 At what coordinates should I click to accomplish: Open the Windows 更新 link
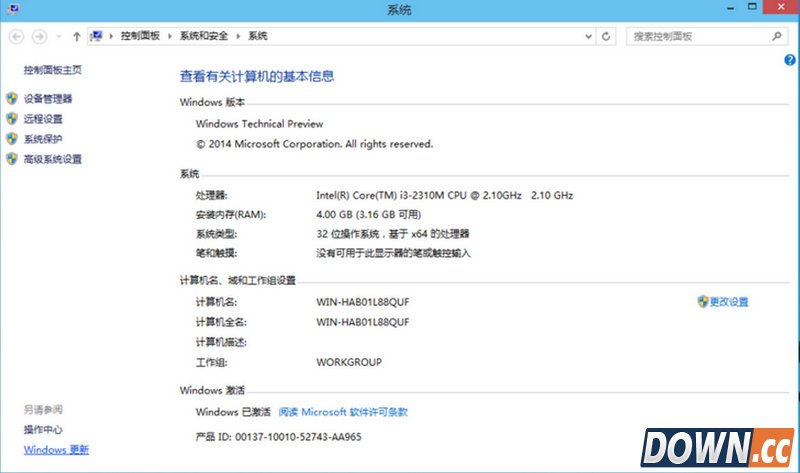pos(56,450)
